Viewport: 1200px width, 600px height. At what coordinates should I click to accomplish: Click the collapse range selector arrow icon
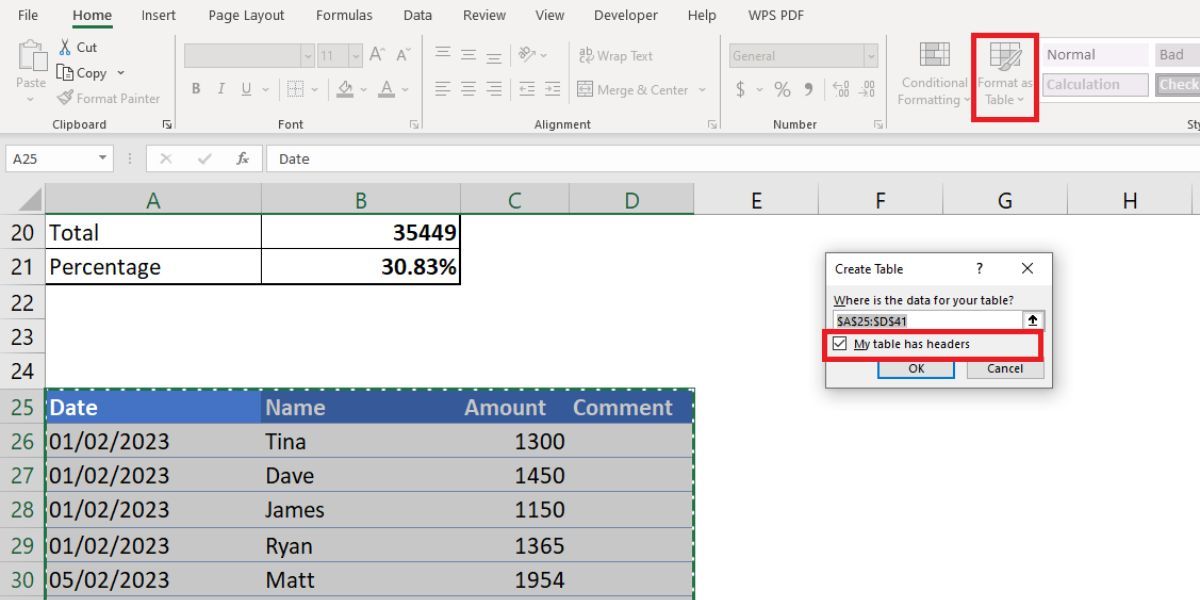coord(1033,321)
